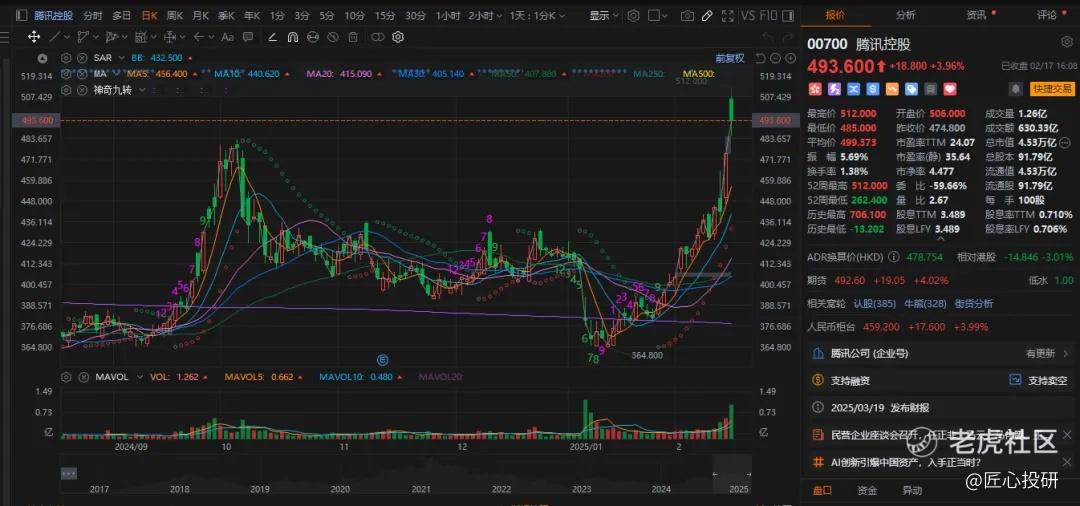Image resolution: width=1080 pixels, height=506 pixels.
Task: Open drawing toolbar settings gear
Action: [397, 37]
